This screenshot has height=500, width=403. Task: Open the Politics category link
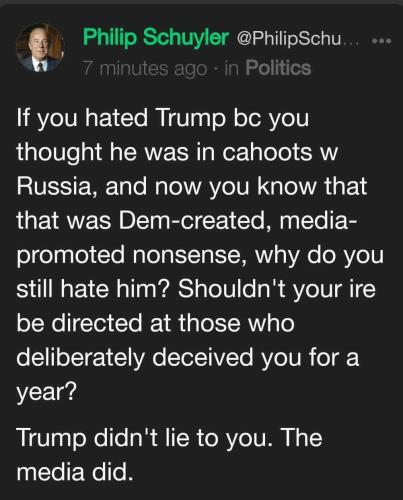278,68
